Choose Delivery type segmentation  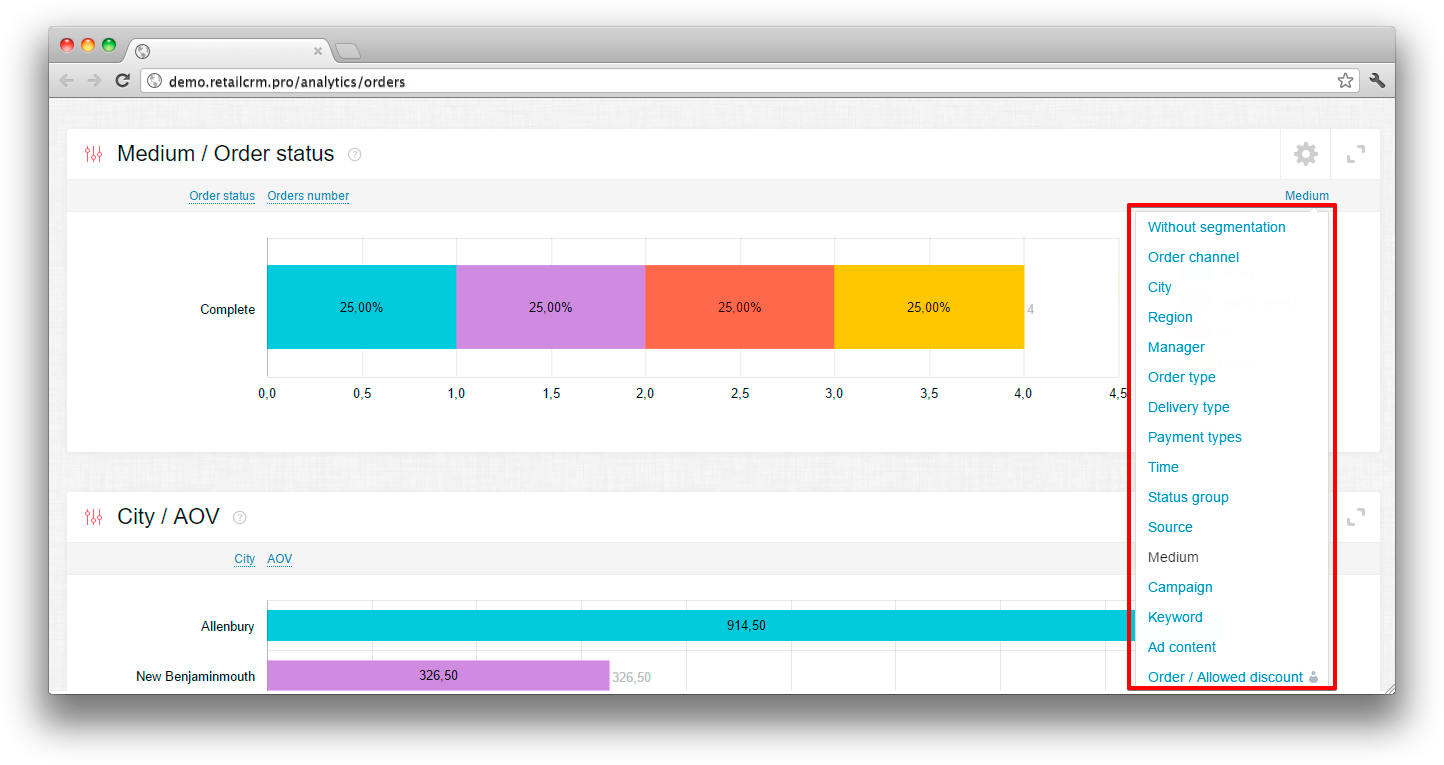pyautogui.click(x=1189, y=407)
